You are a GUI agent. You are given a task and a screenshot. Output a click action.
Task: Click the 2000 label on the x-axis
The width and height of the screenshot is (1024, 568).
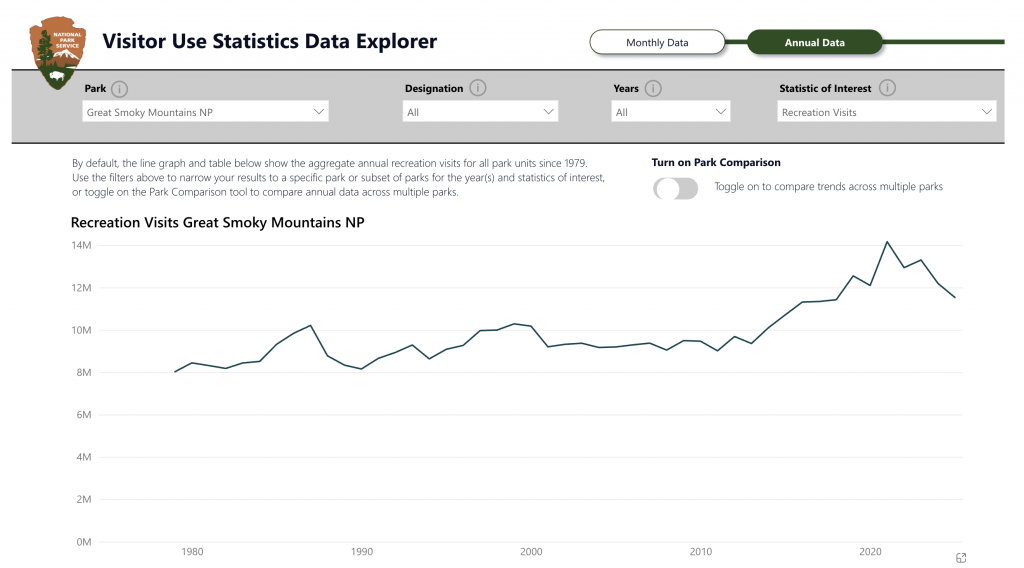(532, 551)
